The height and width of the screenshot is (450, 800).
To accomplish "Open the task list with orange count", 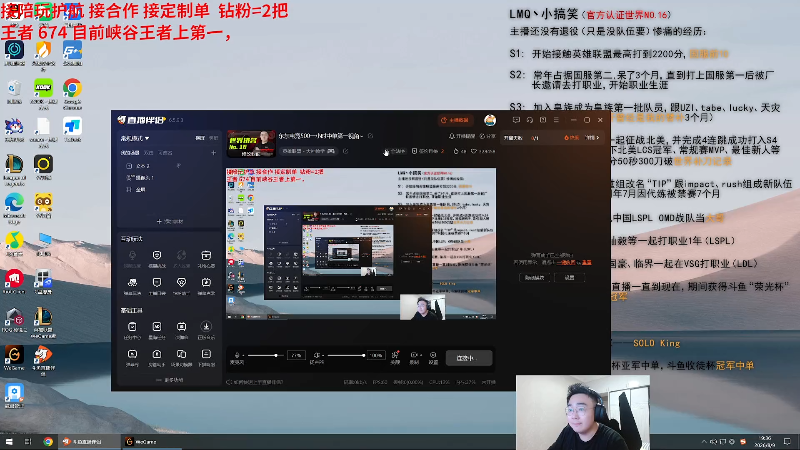I will coord(429,151).
